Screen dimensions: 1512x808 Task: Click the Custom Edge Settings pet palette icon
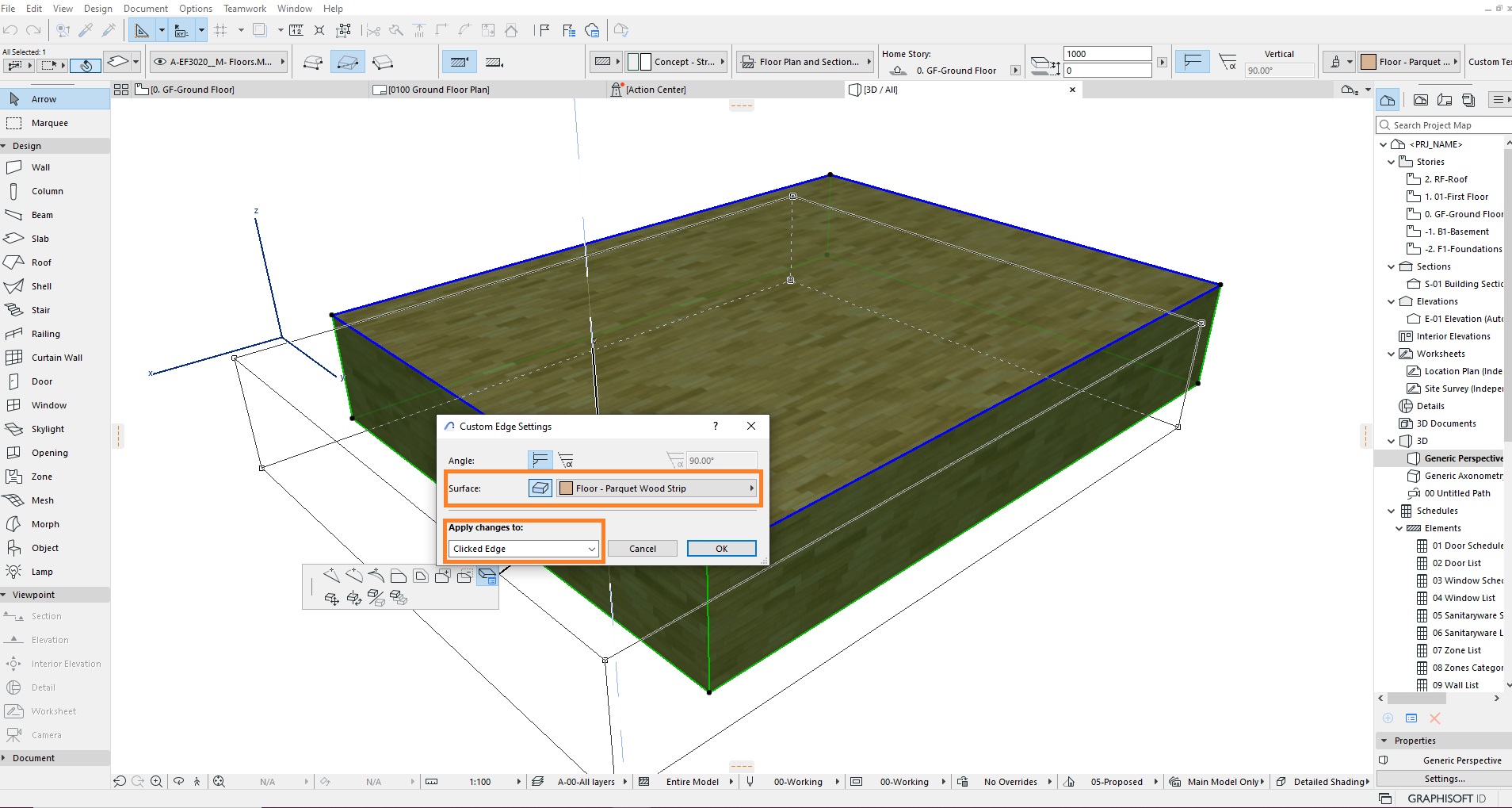(x=487, y=576)
